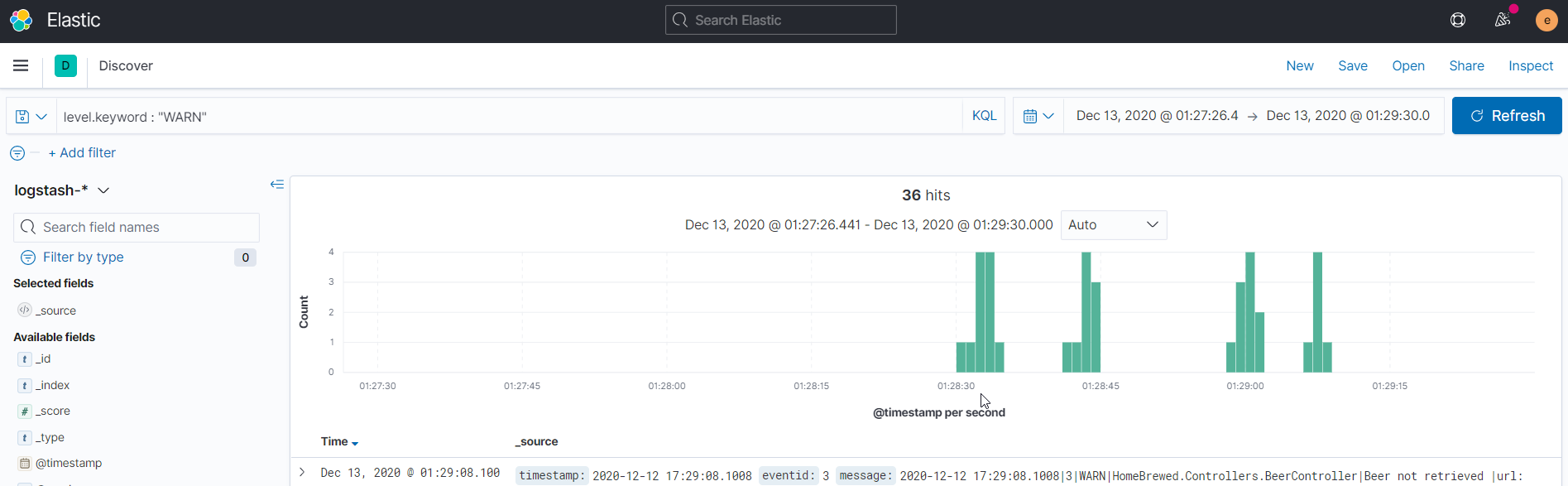This screenshot has width=1568, height=486.
Task: Select the _id available field
Action: 43,359
